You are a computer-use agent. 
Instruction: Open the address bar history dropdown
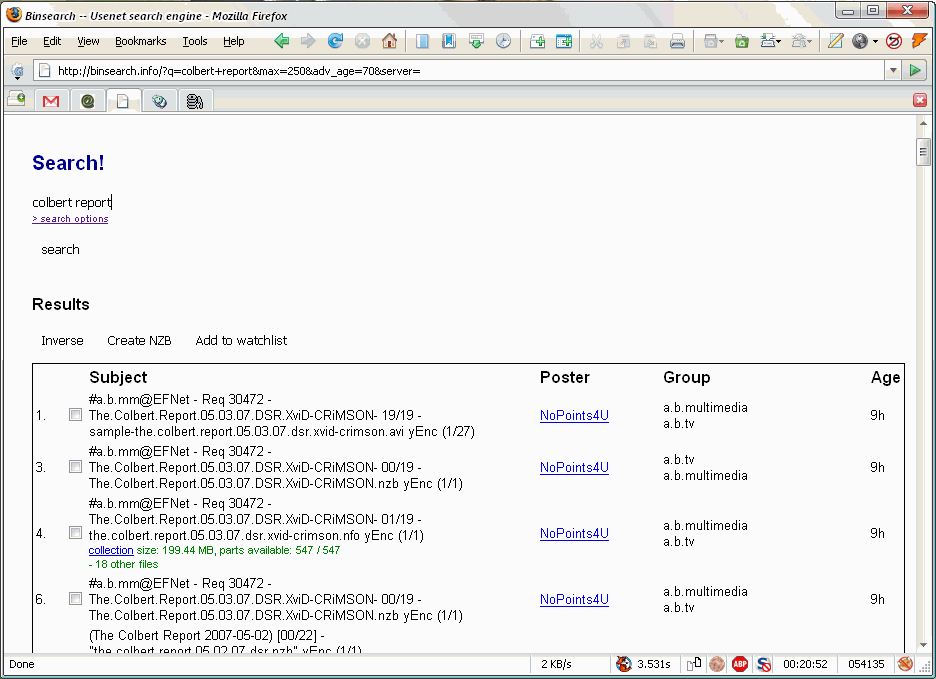coord(892,70)
